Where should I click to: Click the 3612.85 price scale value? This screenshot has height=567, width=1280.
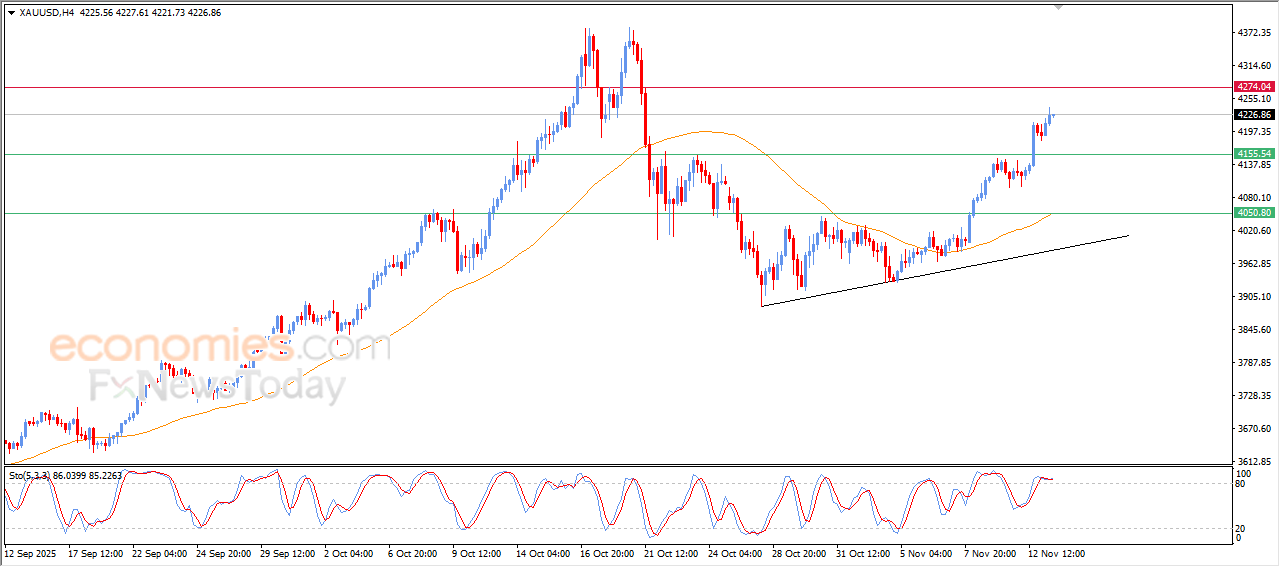[x=1253, y=462]
